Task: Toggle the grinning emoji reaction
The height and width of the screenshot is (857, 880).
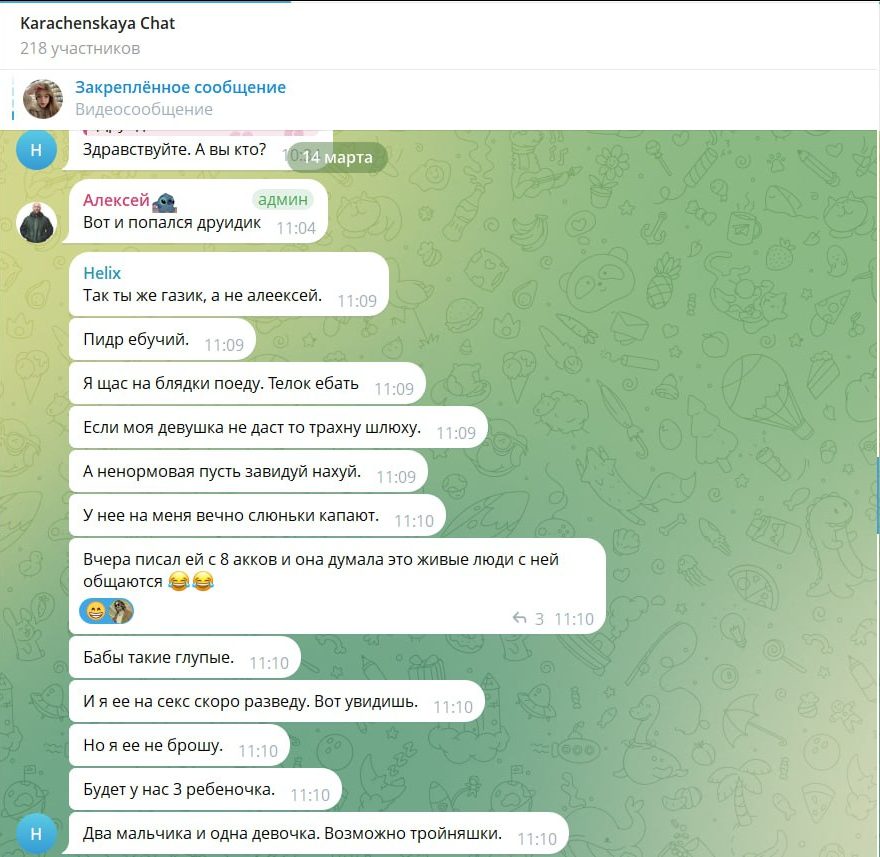Action: tap(95, 611)
